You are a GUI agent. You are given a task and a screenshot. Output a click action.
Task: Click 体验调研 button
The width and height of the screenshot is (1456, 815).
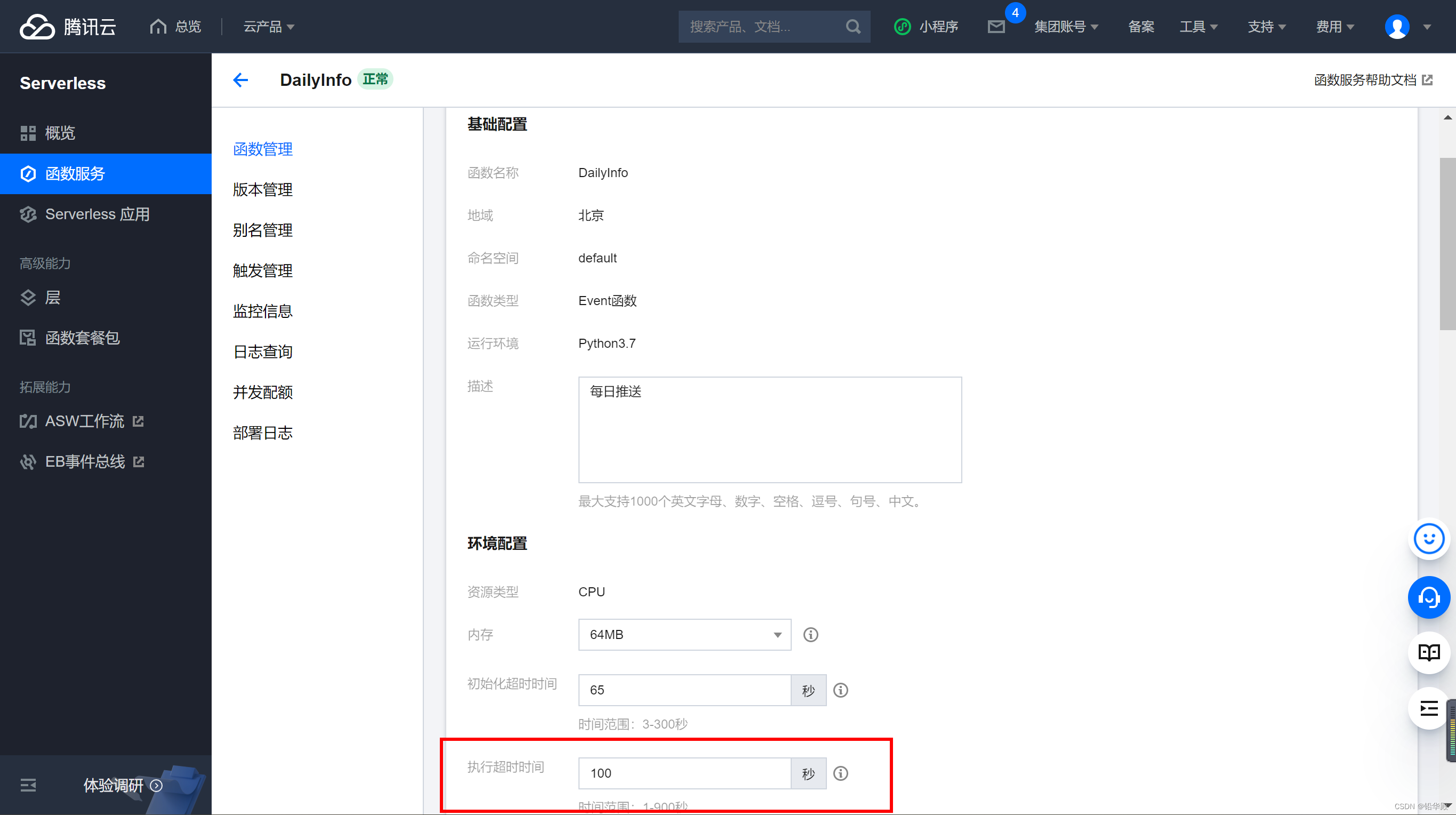122,785
